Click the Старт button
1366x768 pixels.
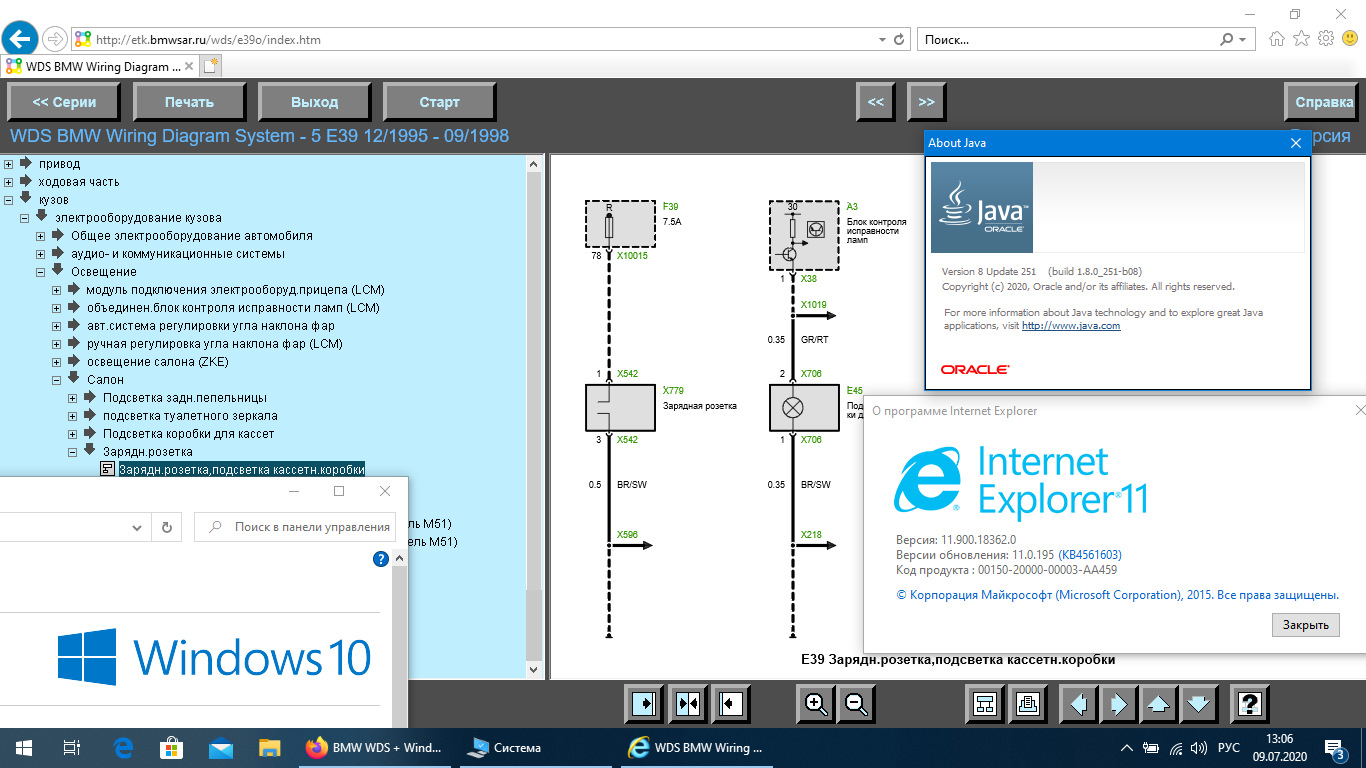point(439,102)
